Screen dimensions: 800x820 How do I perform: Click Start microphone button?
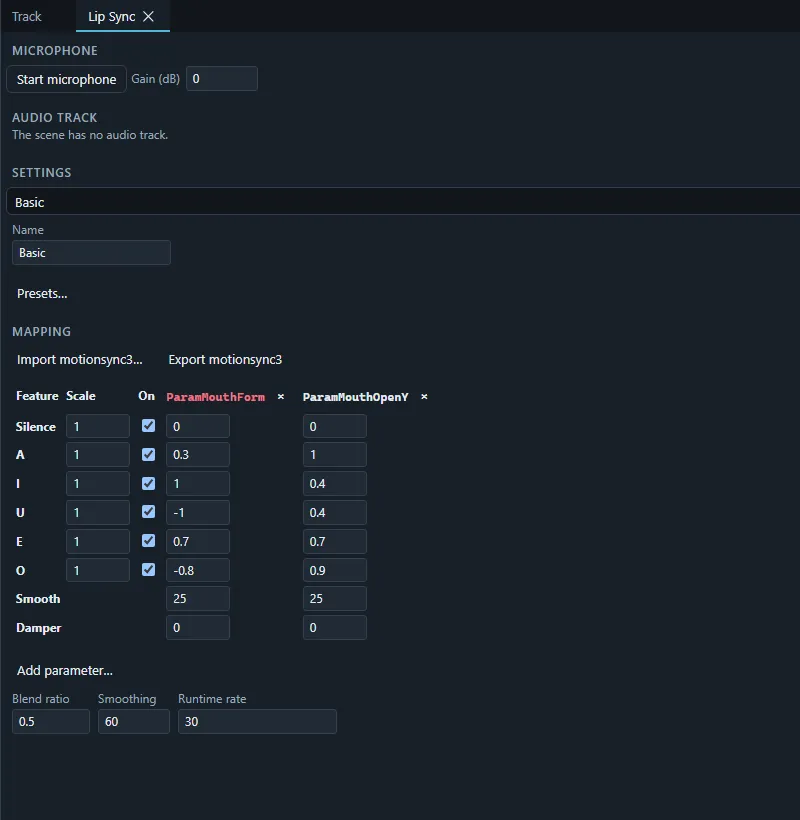(x=66, y=79)
